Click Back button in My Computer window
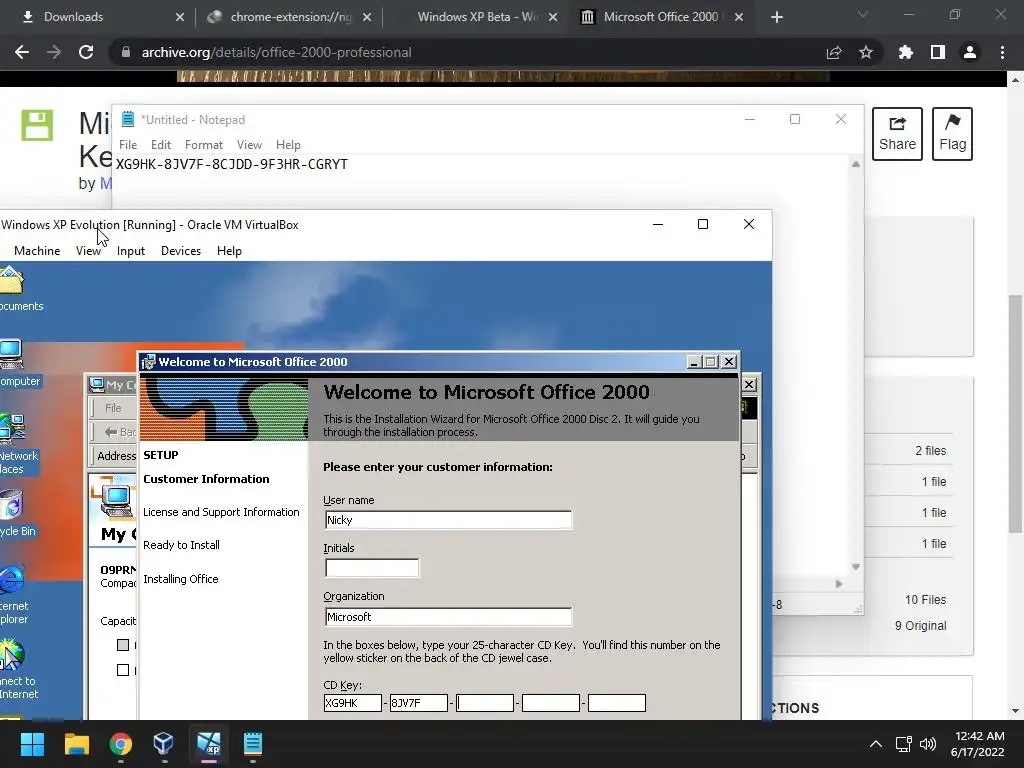Image resolution: width=1024 pixels, height=768 pixels. (121, 432)
